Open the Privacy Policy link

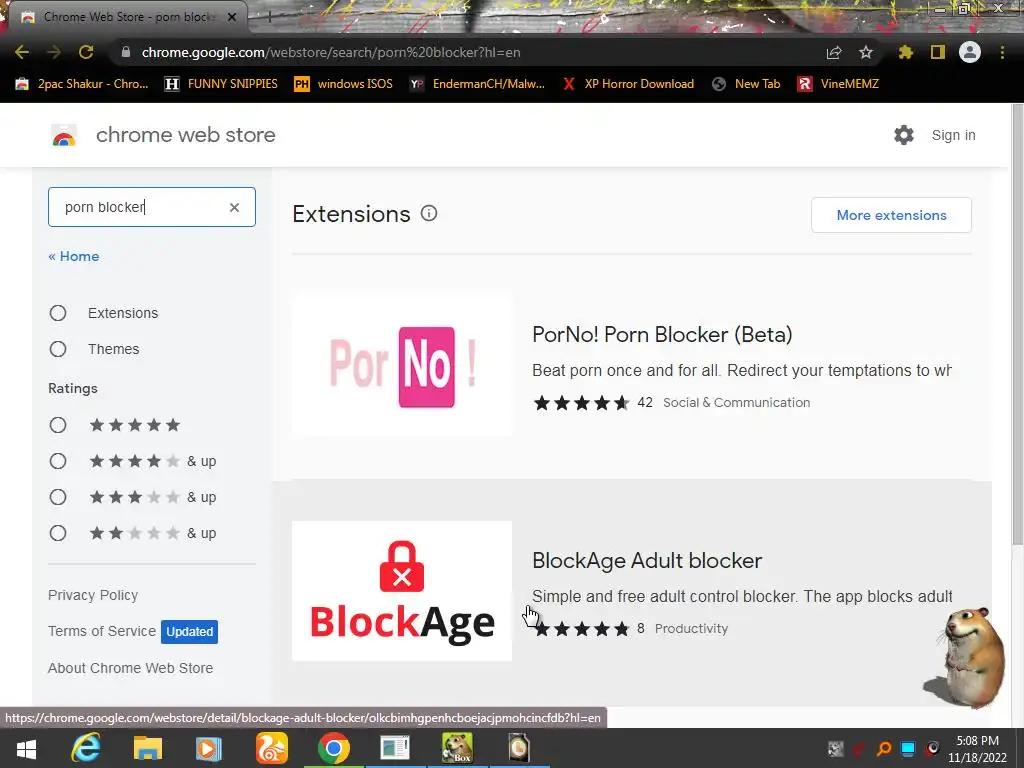[93, 596]
